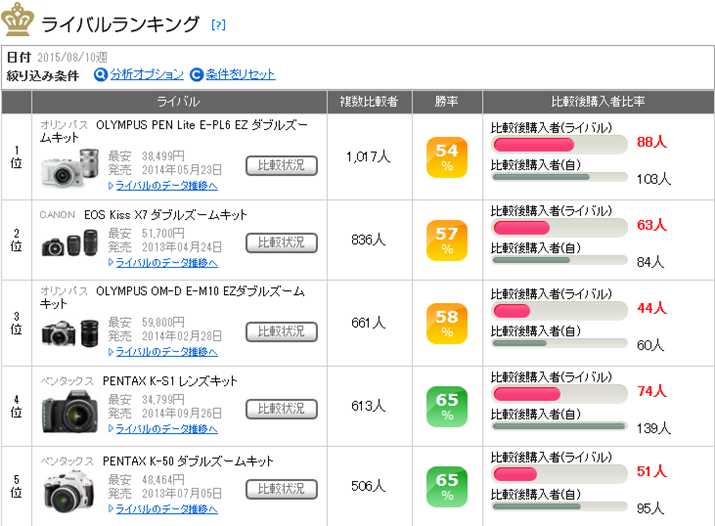Expand ライバルのデータ推移へ for OLYMPUS PEN Lite

163,185
